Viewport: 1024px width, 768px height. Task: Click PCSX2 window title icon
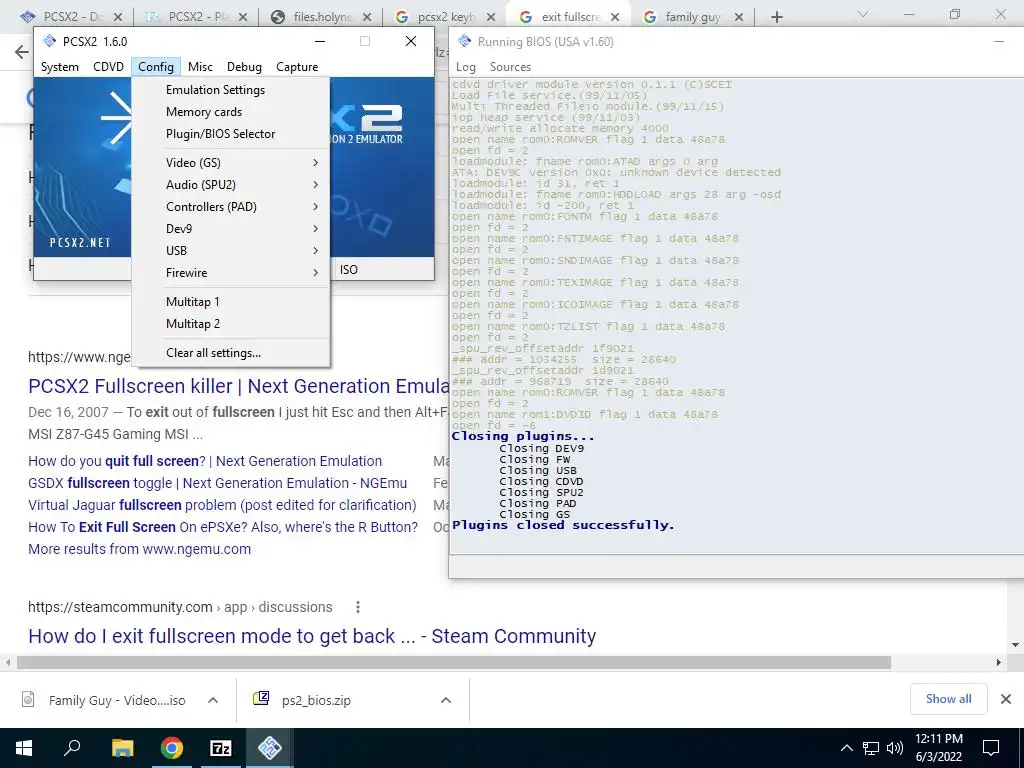pyautogui.click(x=49, y=41)
